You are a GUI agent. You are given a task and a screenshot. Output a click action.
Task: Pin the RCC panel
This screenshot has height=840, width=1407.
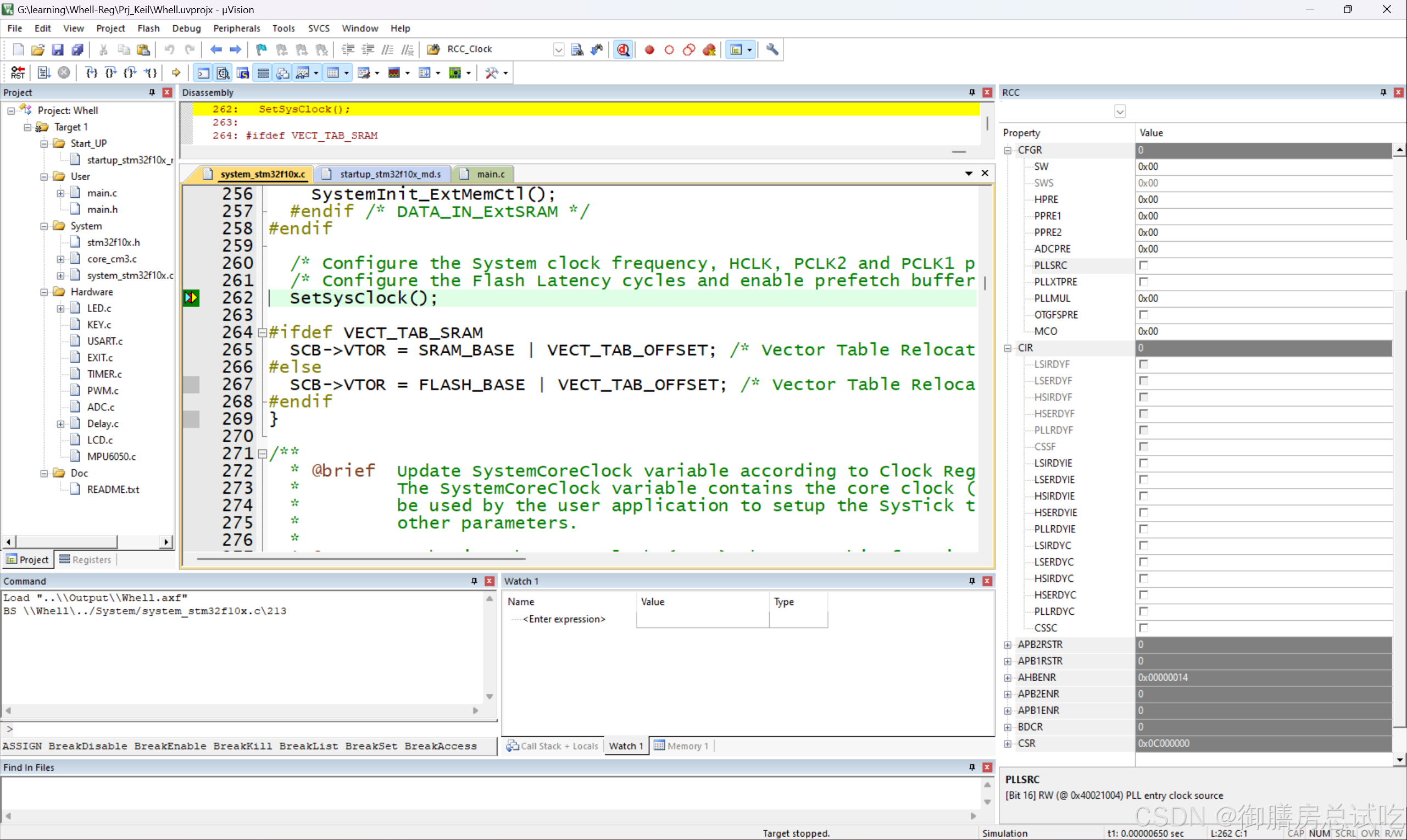[1383, 92]
